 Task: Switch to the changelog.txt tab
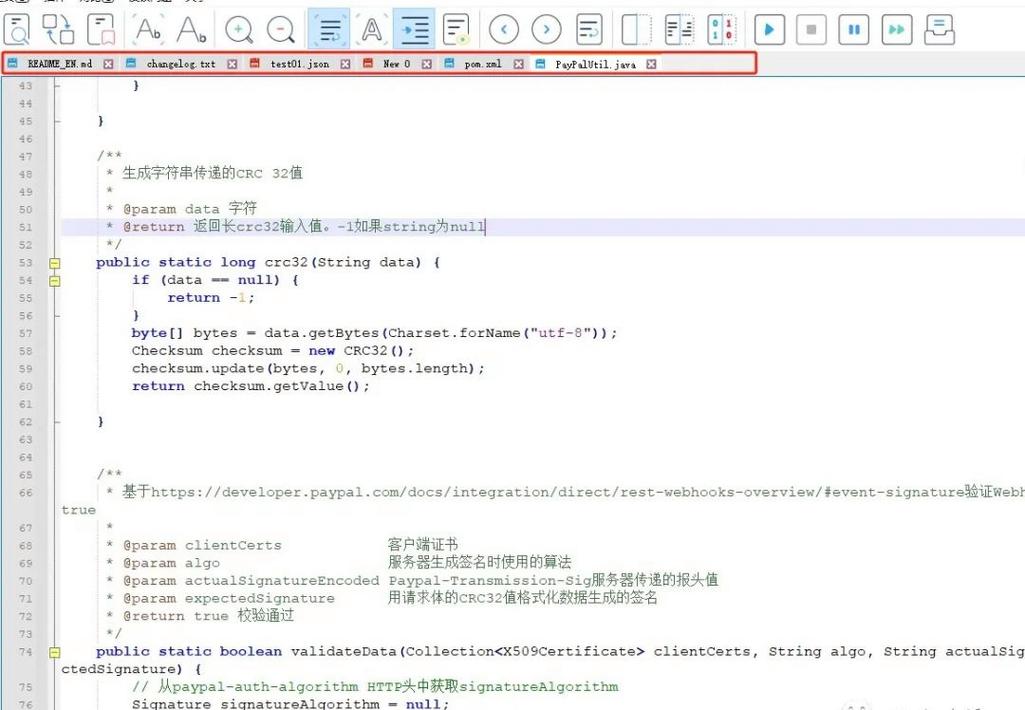click(x=181, y=63)
